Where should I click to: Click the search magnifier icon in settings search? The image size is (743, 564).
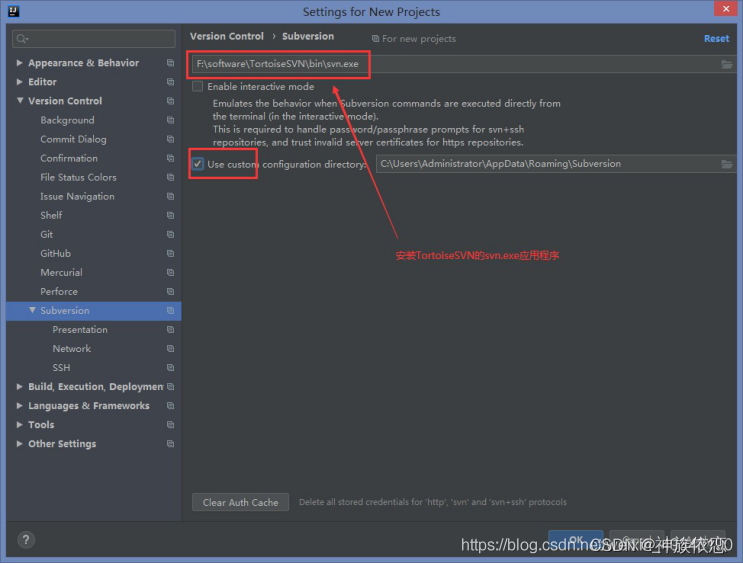[x=22, y=38]
